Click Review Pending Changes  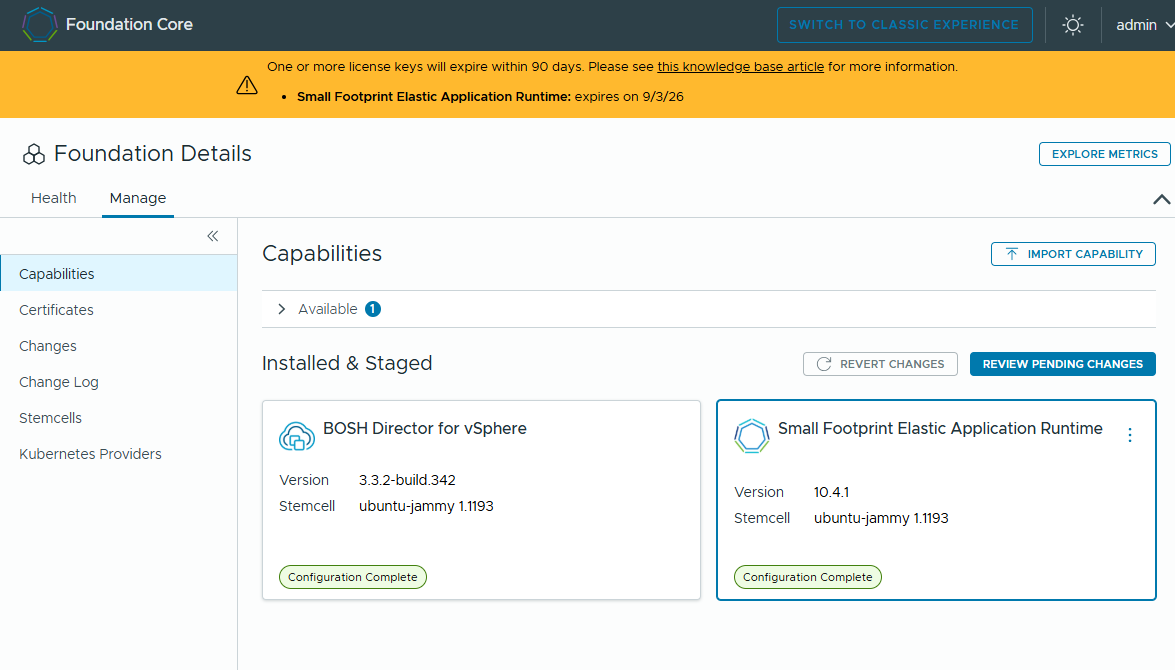(1063, 364)
